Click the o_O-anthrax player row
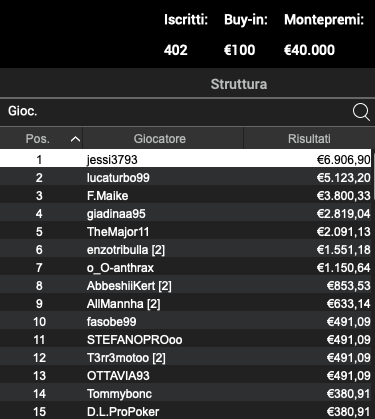 click(185, 267)
